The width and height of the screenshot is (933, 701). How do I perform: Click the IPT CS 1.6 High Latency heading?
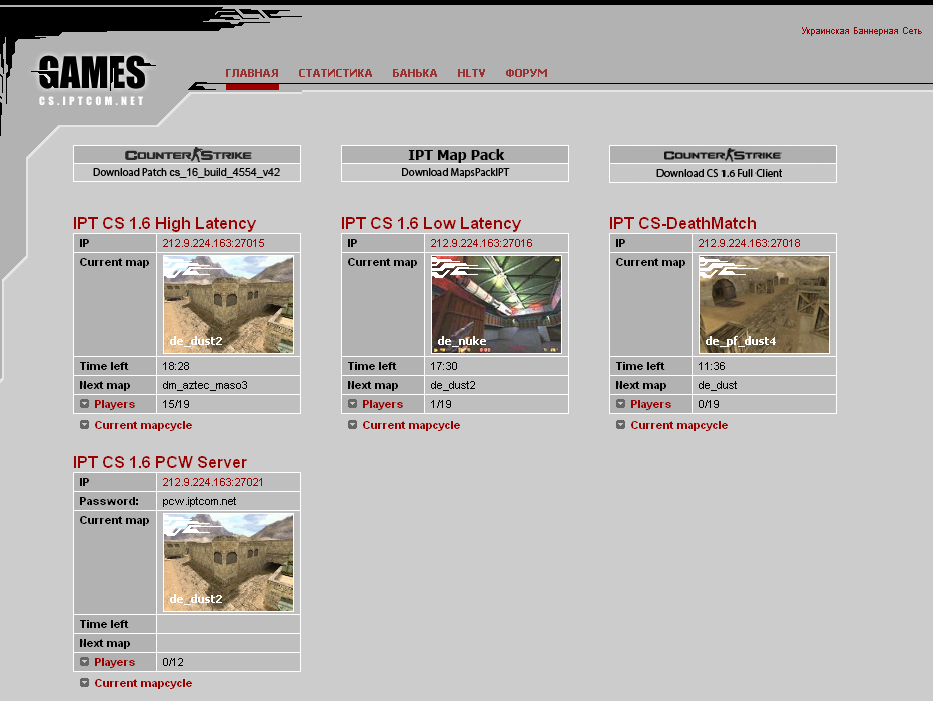(164, 223)
